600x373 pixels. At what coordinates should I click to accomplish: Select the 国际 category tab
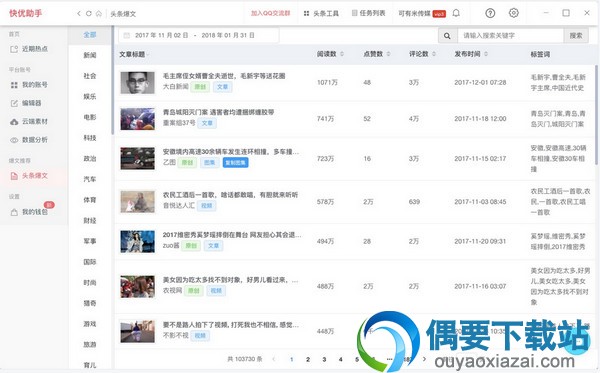(90, 262)
